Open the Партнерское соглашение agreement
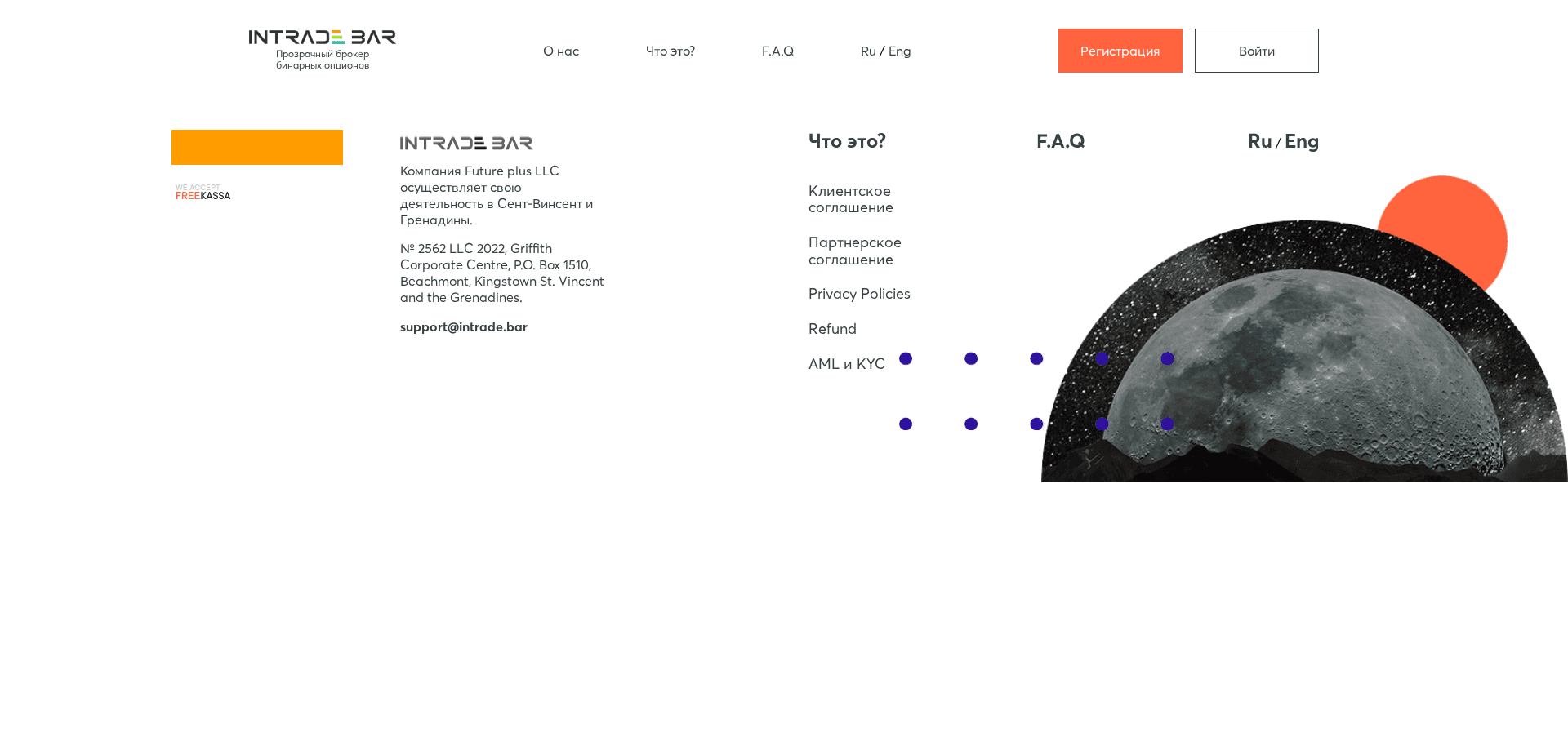This screenshot has height=755, width=1568. tap(854, 251)
